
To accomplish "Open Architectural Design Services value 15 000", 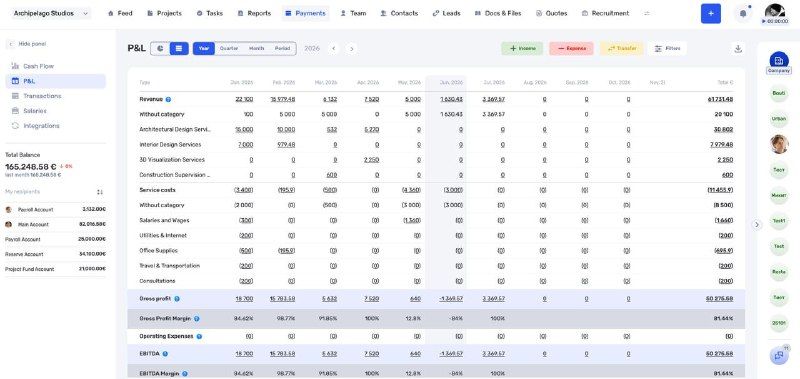I will (x=244, y=130).
